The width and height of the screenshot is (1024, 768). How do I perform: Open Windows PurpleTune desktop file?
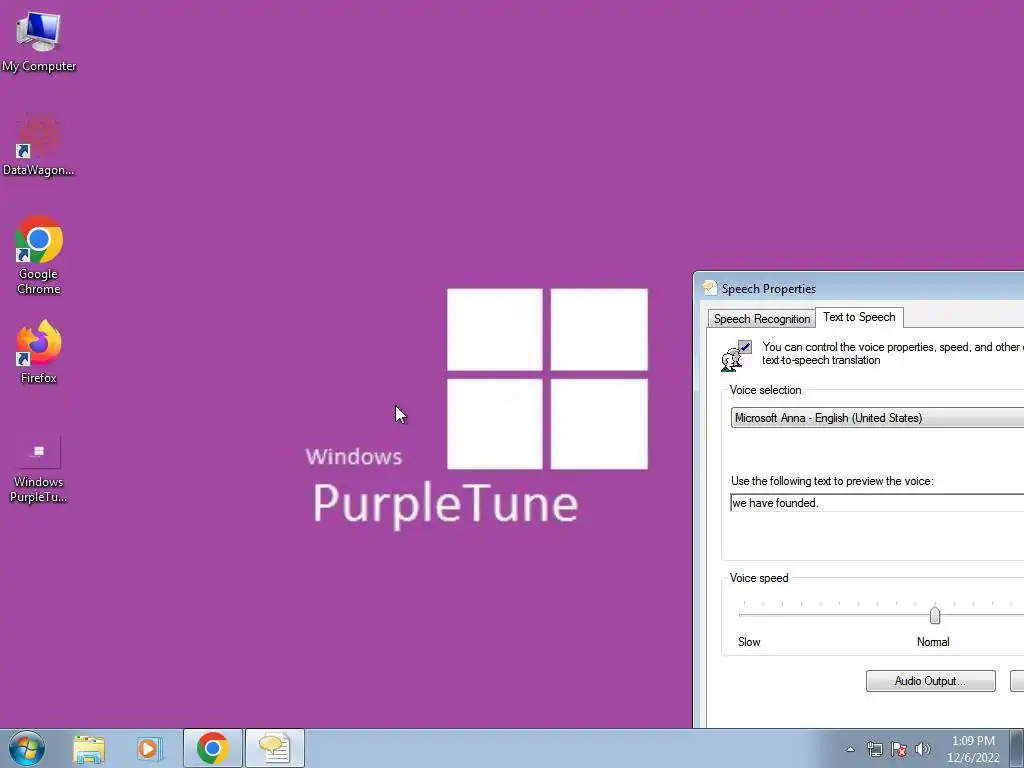click(x=39, y=470)
